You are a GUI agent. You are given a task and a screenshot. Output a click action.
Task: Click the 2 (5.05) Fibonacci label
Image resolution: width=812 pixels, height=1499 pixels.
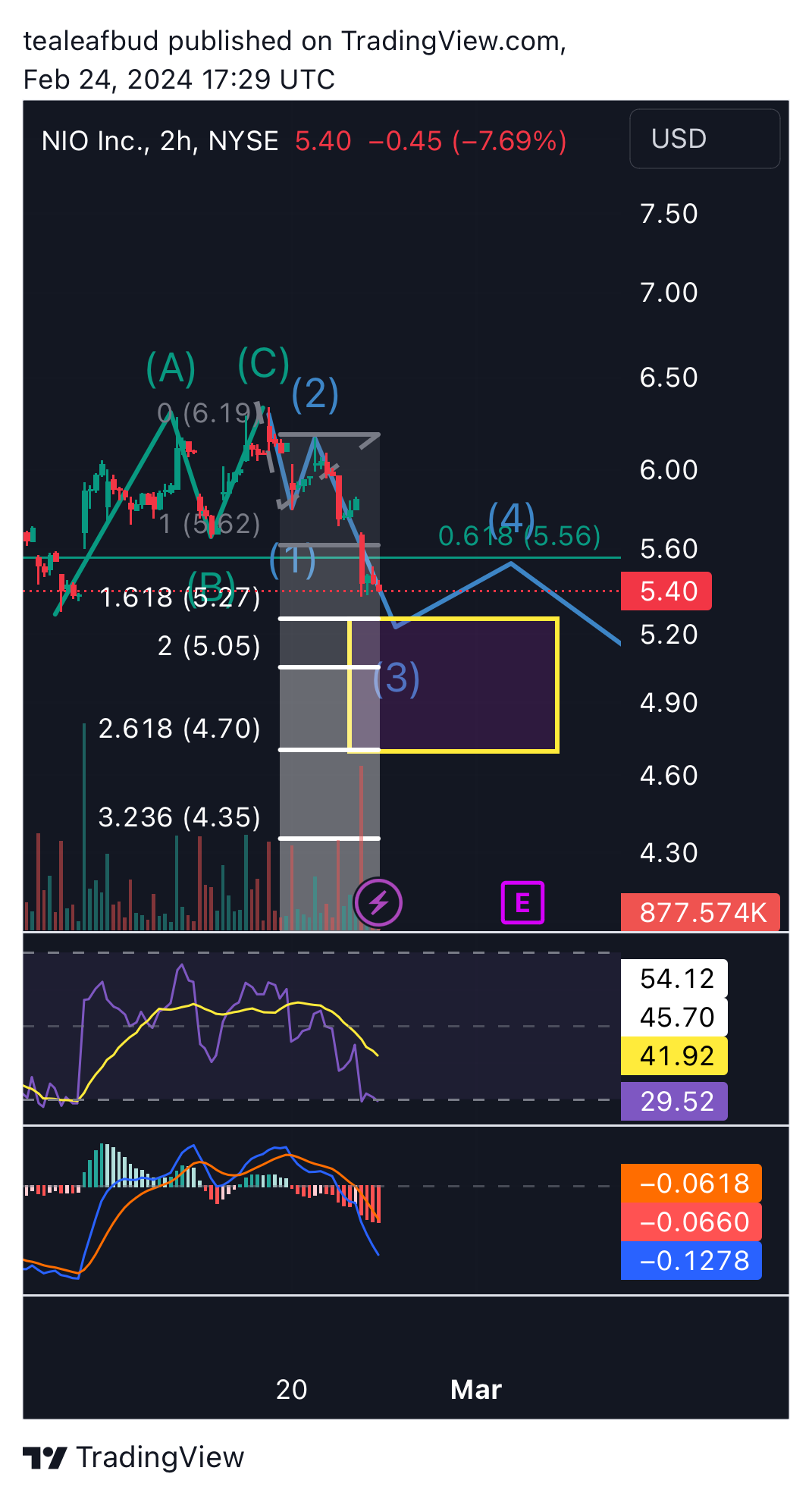(208, 646)
